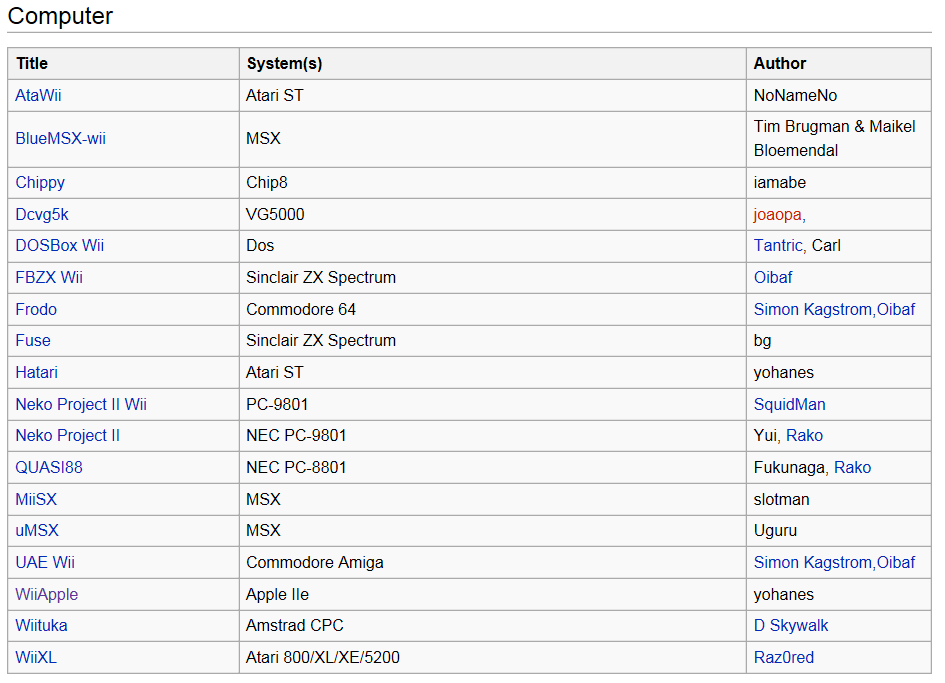Viewport: 945px width, 683px height.
Task: Click the slotman author text
Action: [x=781, y=500]
